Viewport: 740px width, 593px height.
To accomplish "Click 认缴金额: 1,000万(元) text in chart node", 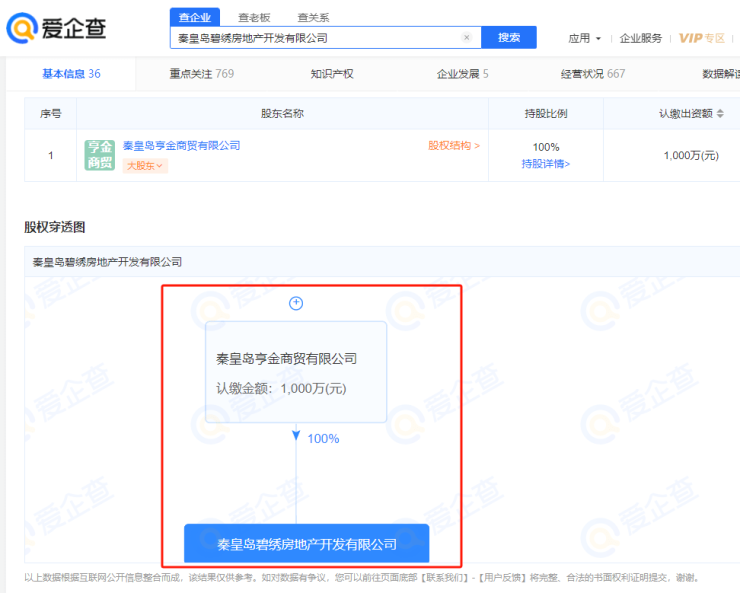I will (281, 389).
